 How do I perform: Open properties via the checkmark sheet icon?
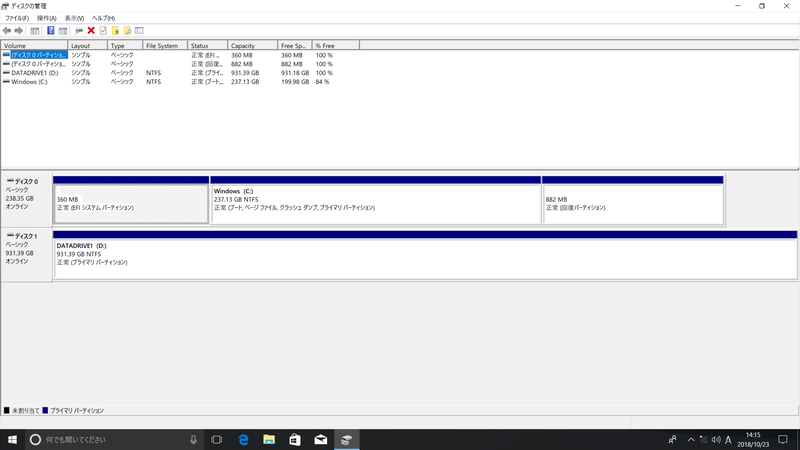click(x=103, y=31)
